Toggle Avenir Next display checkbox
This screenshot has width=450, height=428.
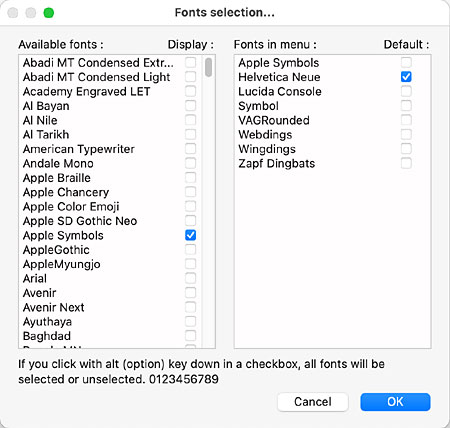(190, 307)
